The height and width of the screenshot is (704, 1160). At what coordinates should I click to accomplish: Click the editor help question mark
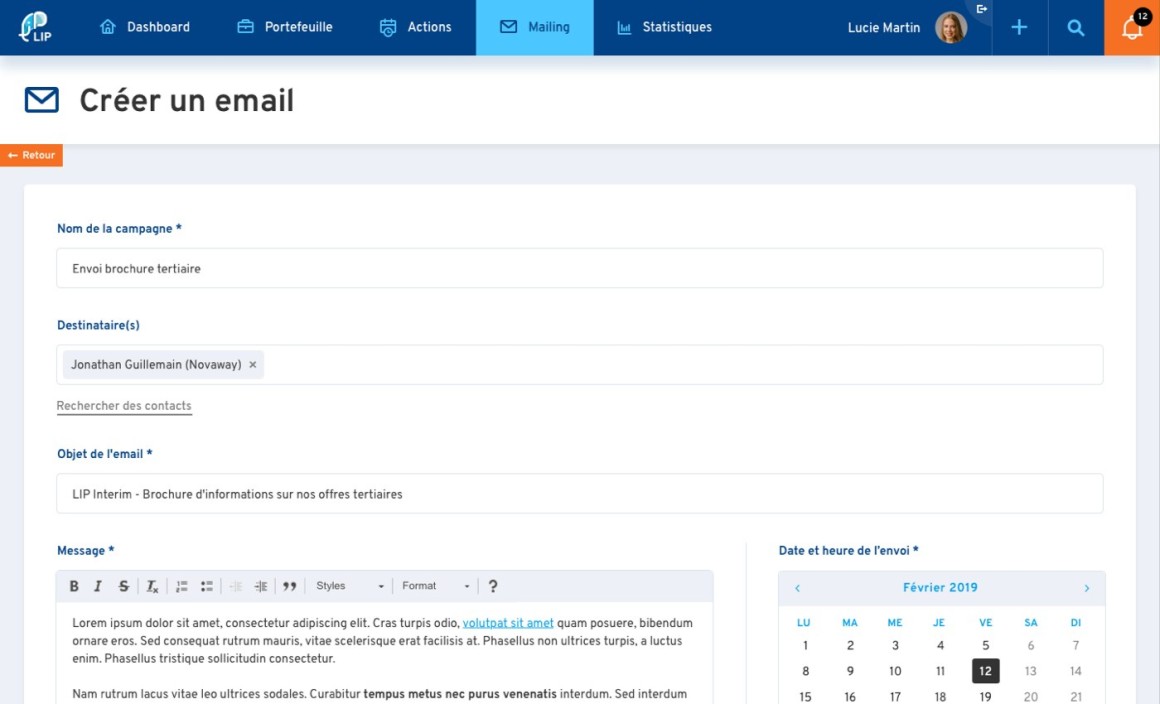point(493,586)
